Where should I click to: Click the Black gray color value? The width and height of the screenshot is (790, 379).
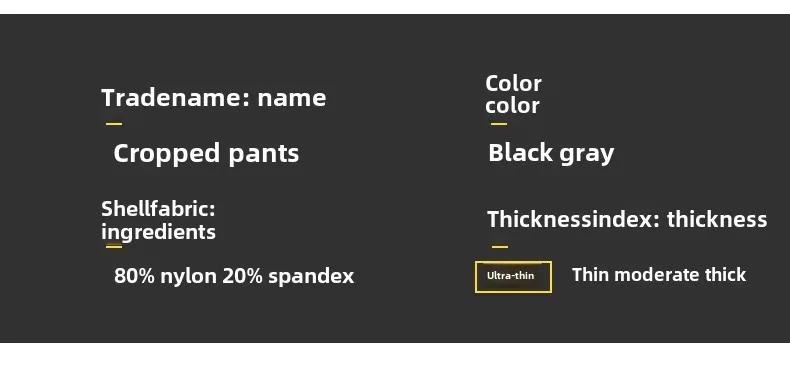tap(551, 153)
